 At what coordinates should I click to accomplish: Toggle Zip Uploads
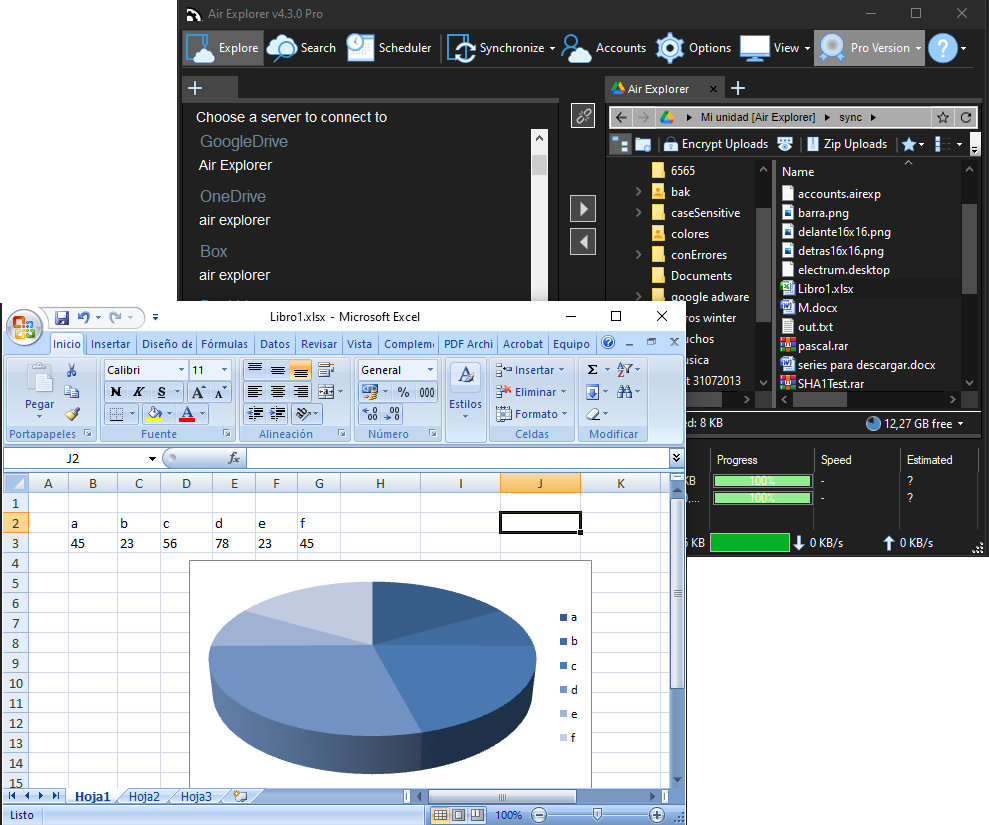coord(847,144)
